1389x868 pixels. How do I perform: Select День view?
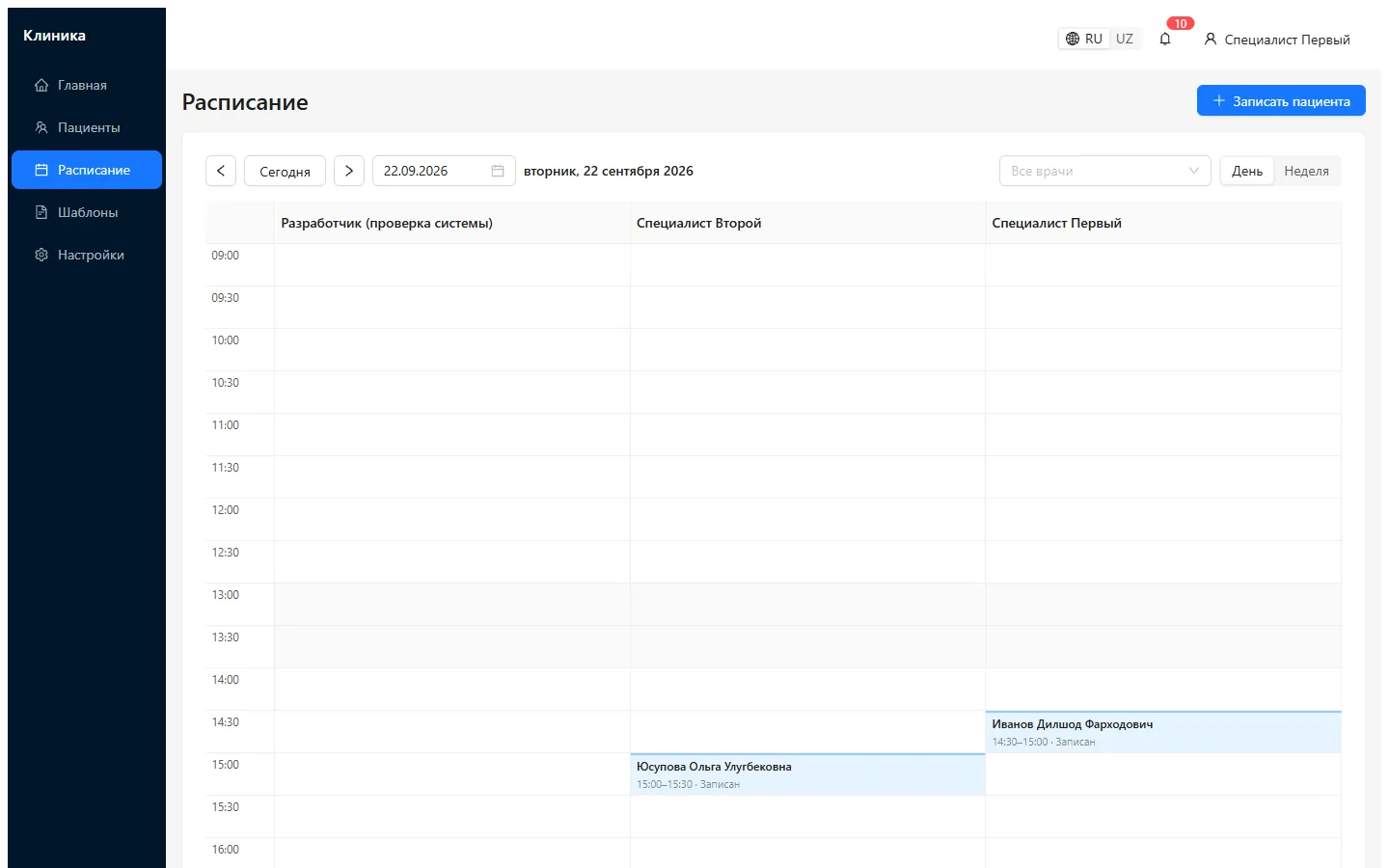click(x=1247, y=171)
